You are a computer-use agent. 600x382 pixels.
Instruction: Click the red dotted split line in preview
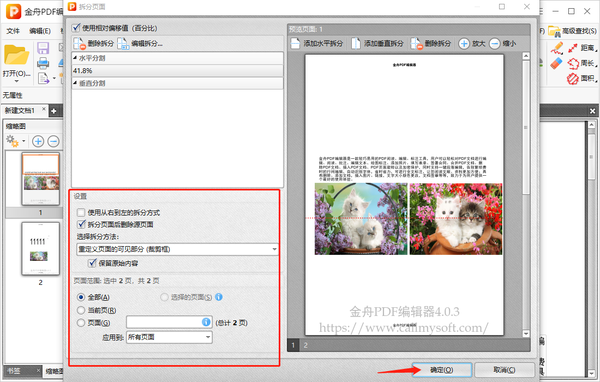[x=404, y=219]
